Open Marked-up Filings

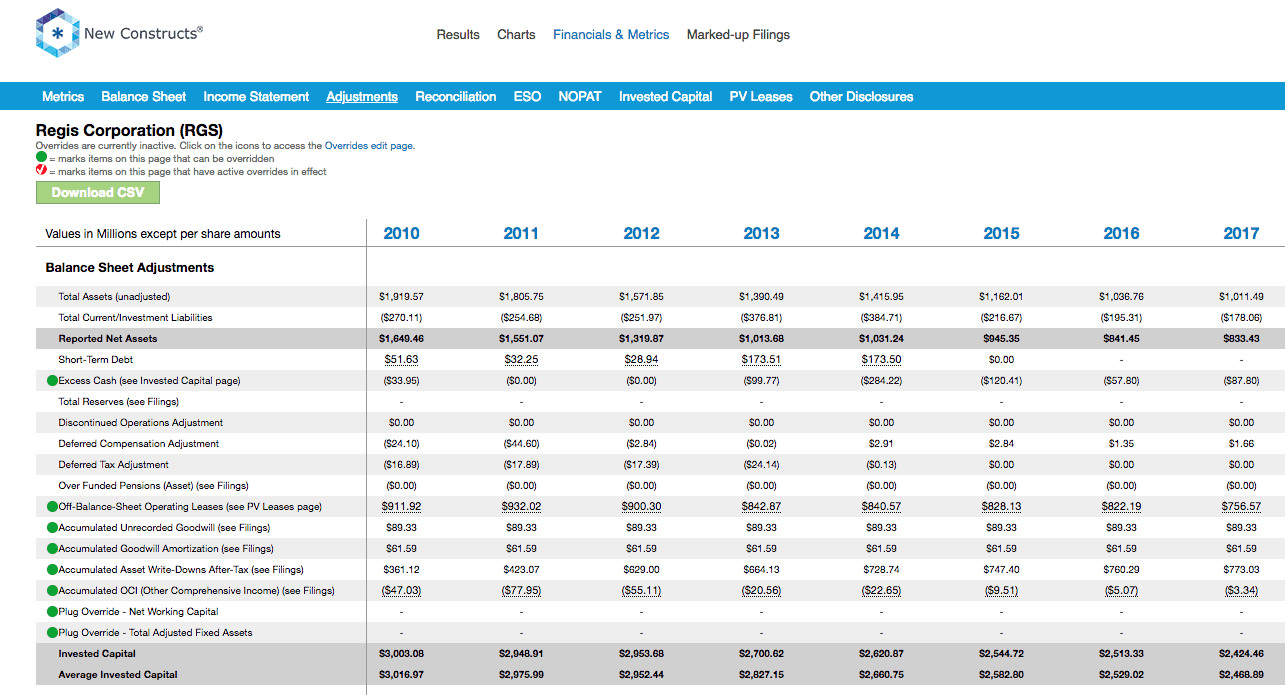click(738, 35)
